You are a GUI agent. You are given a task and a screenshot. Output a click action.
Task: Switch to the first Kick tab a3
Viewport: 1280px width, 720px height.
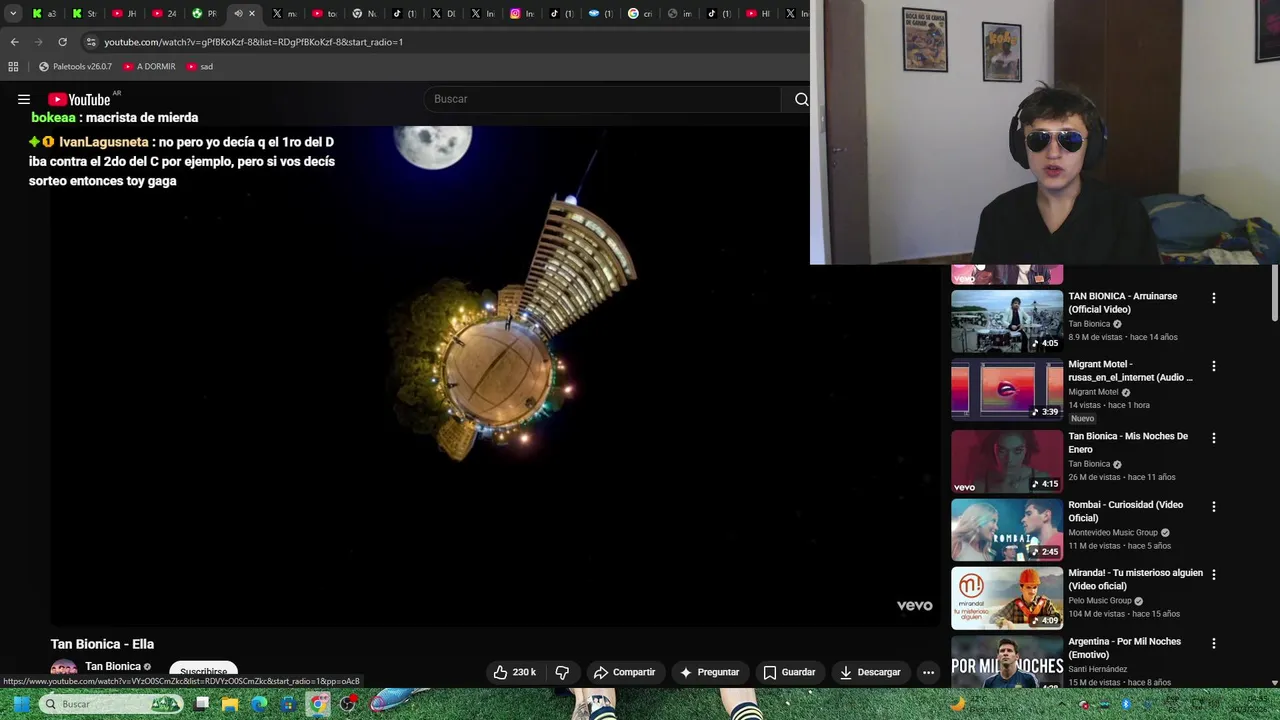44,13
